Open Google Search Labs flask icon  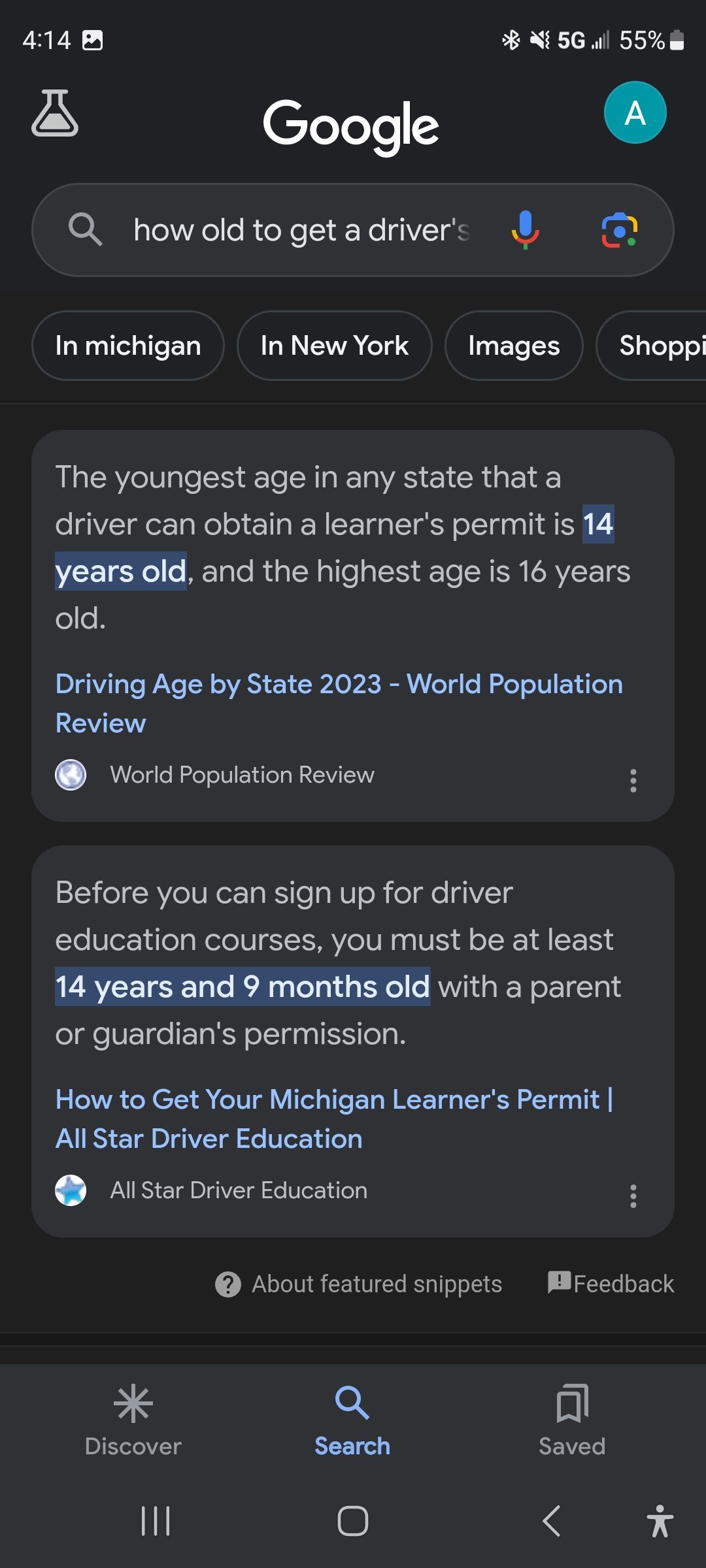click(55, 114)
